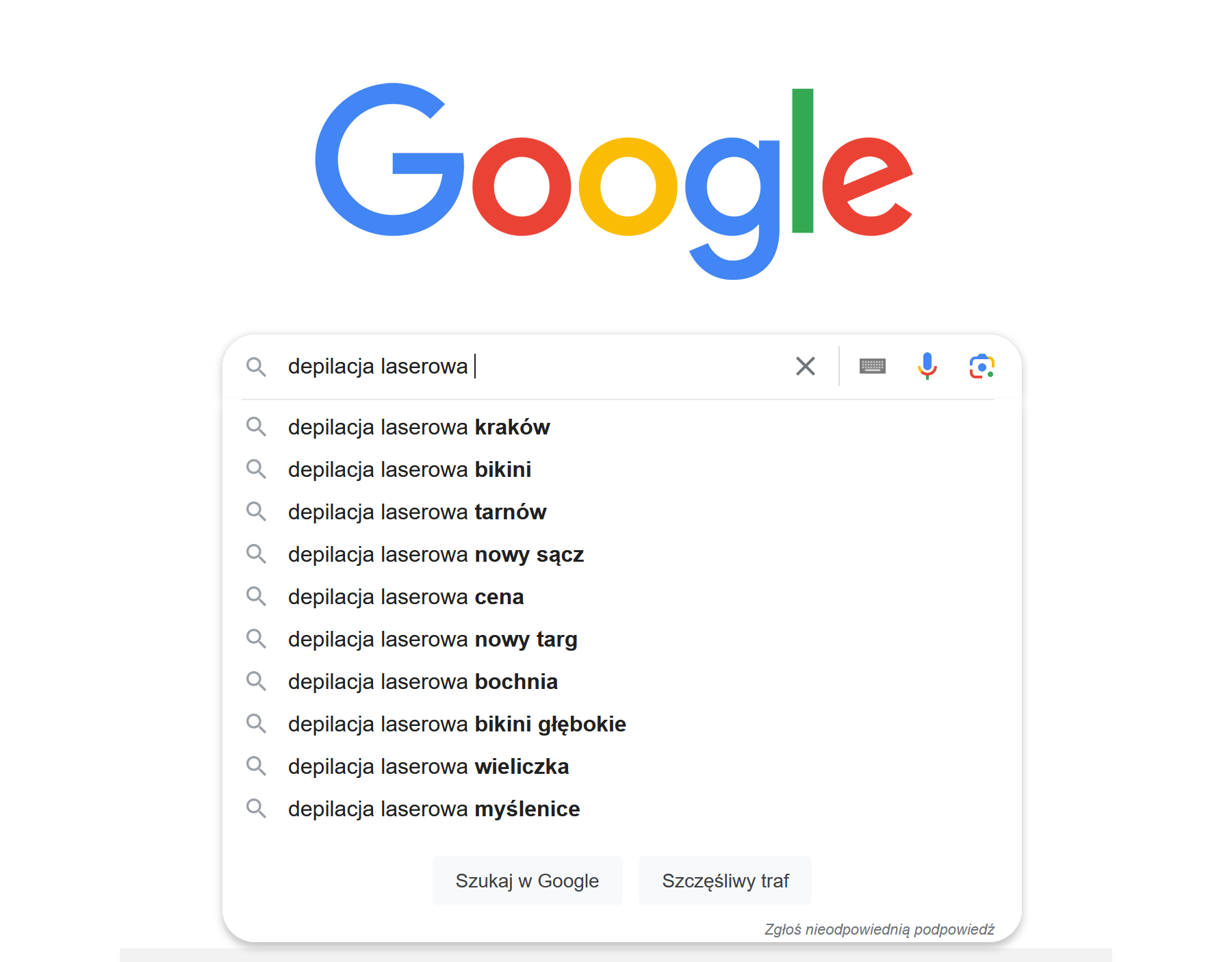Click the search icon beside 'depilacja laserowa myślenice'
The width and height of the screenshot is (1232, 962).
pos(257,809)
